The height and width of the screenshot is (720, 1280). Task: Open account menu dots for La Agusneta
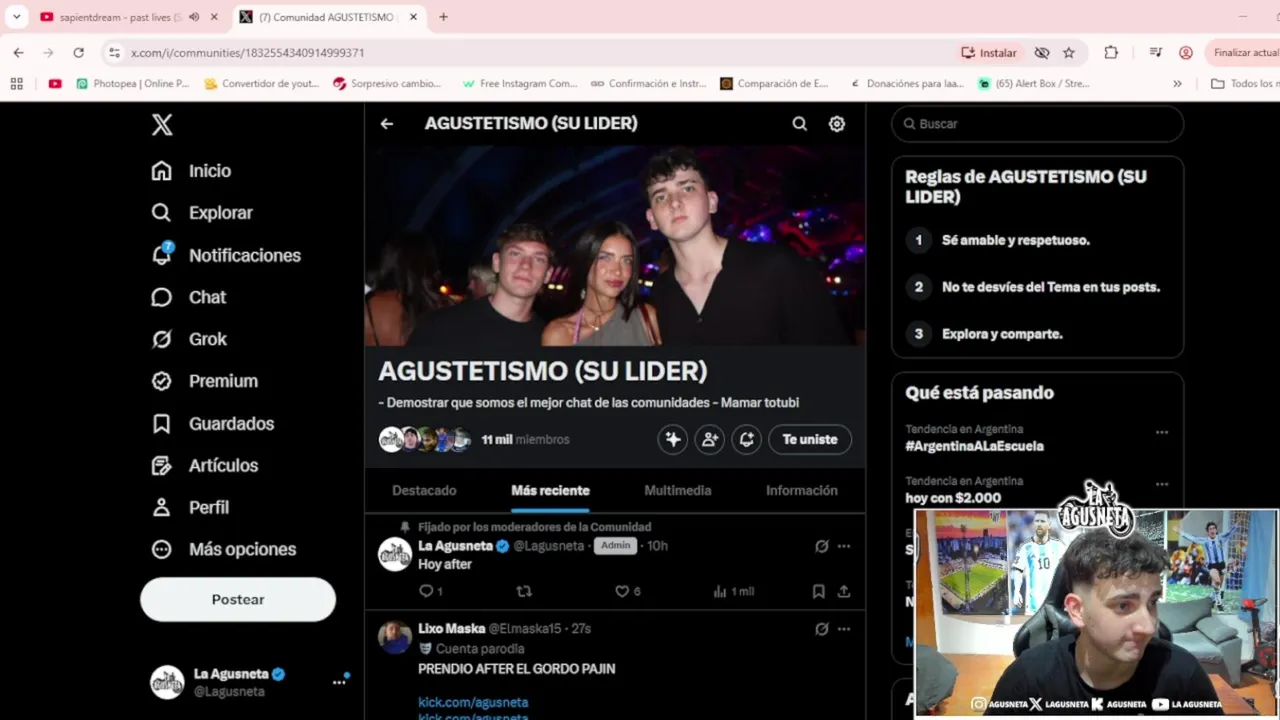(339, 682)
